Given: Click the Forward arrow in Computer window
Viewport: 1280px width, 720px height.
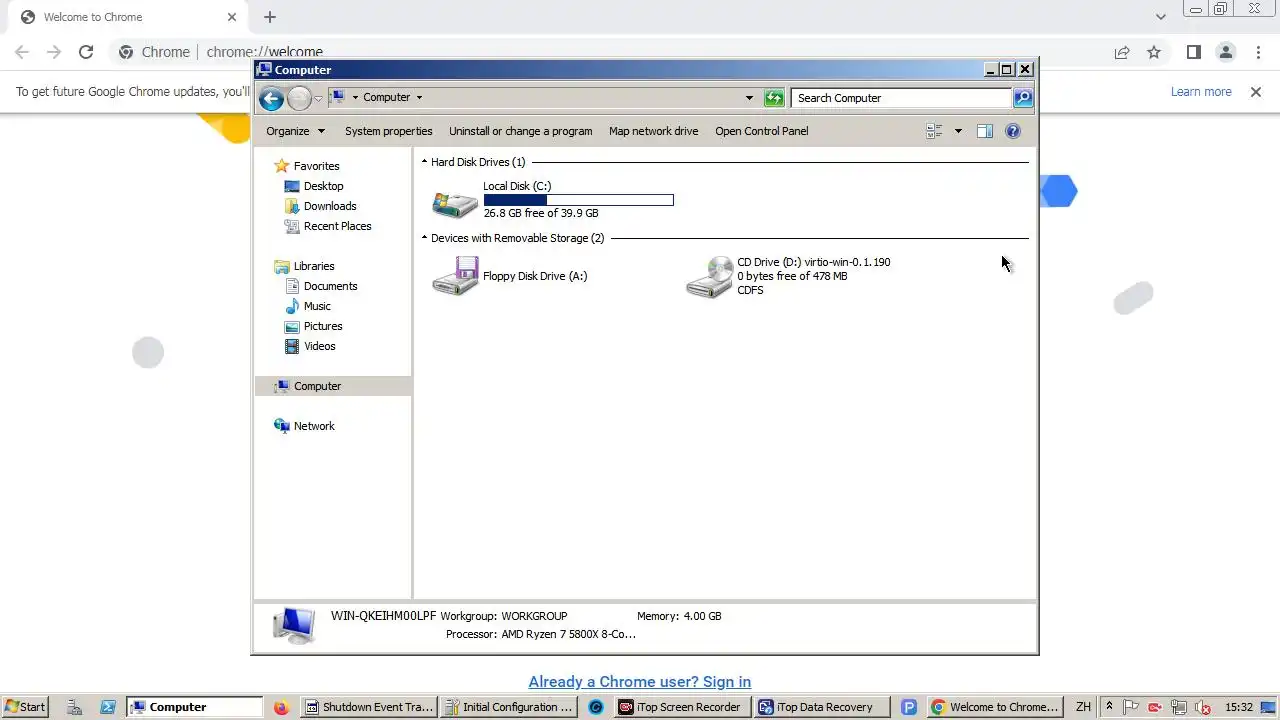Looking at the screenshot, I should [x=299, y=98].
